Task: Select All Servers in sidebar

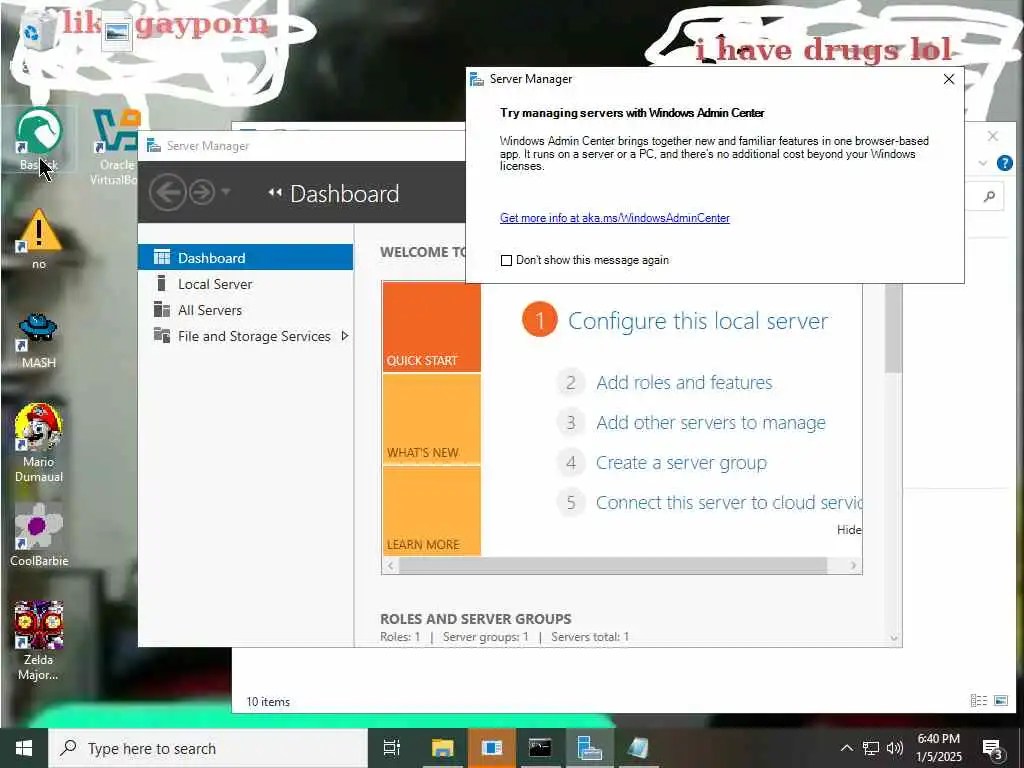Action: click(x=246, y=310)
